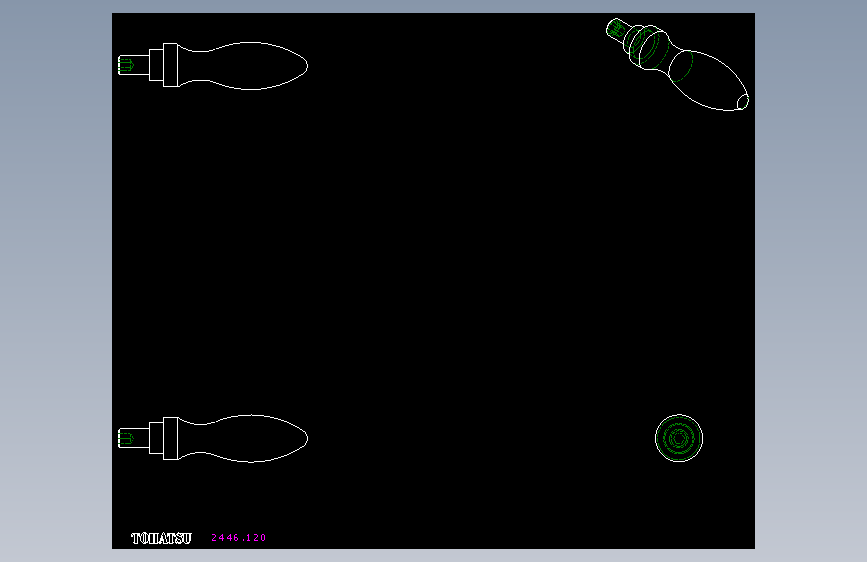
Task: Select the magenta "2446.120" part number
Action: pyautogui.click(x=238, y=538)
